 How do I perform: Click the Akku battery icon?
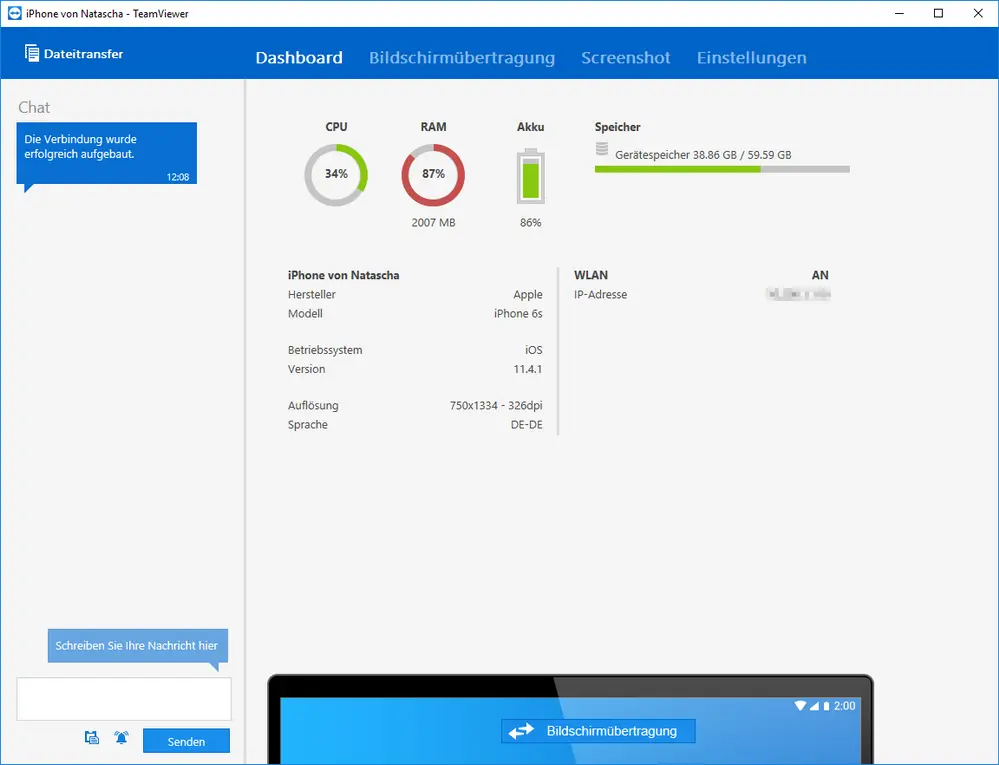coord(531,176)
